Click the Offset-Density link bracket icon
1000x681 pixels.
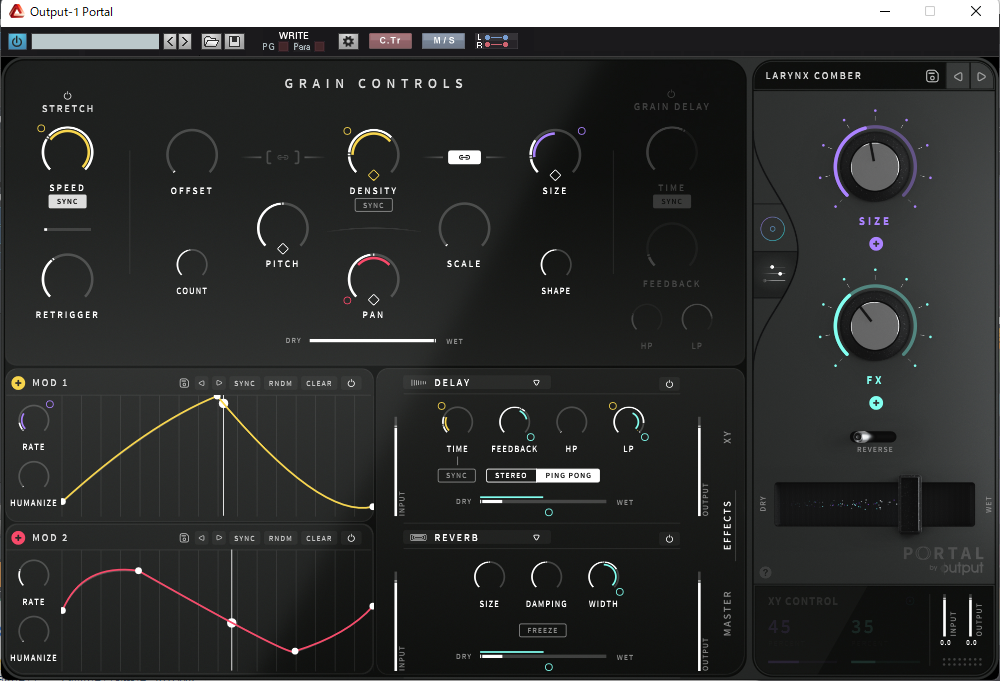tap(283, 157)
